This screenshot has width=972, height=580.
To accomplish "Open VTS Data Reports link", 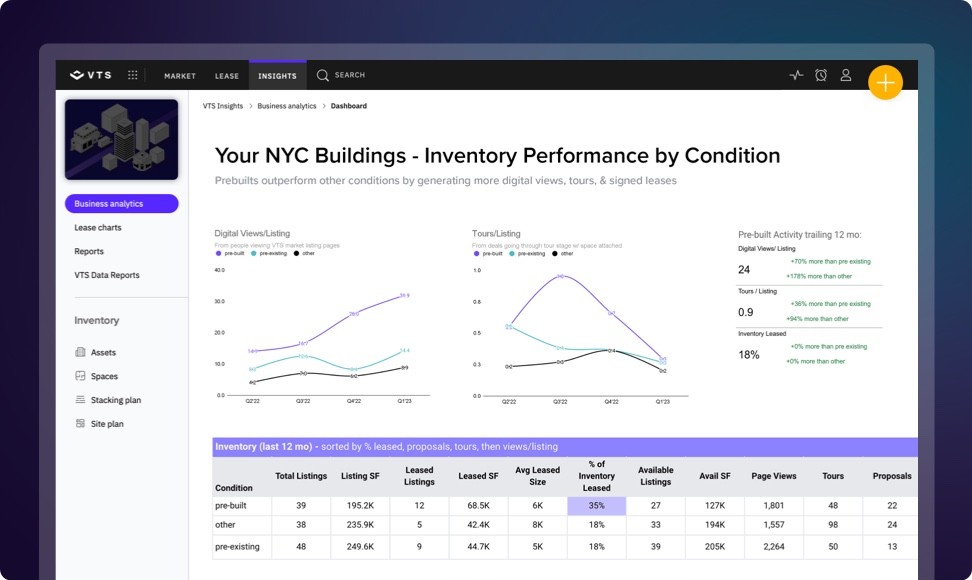I will 107,275.
